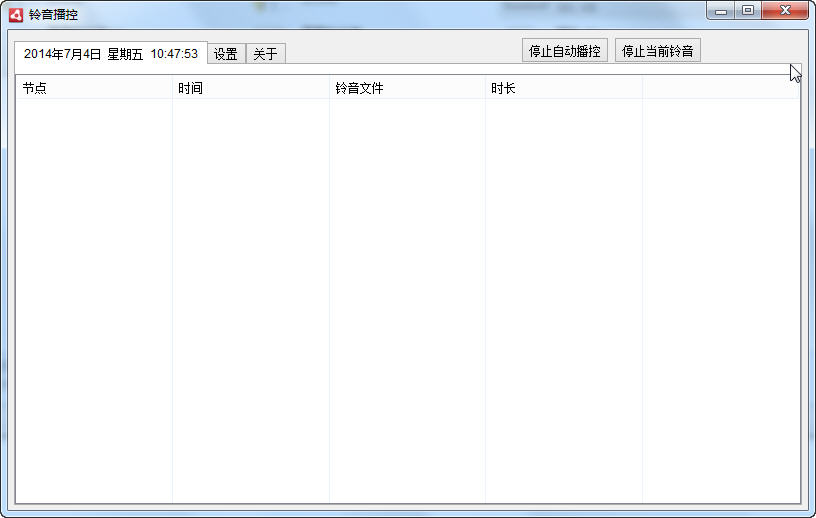
Task: Switch to the 关于 tab
Action: (265, 54)
